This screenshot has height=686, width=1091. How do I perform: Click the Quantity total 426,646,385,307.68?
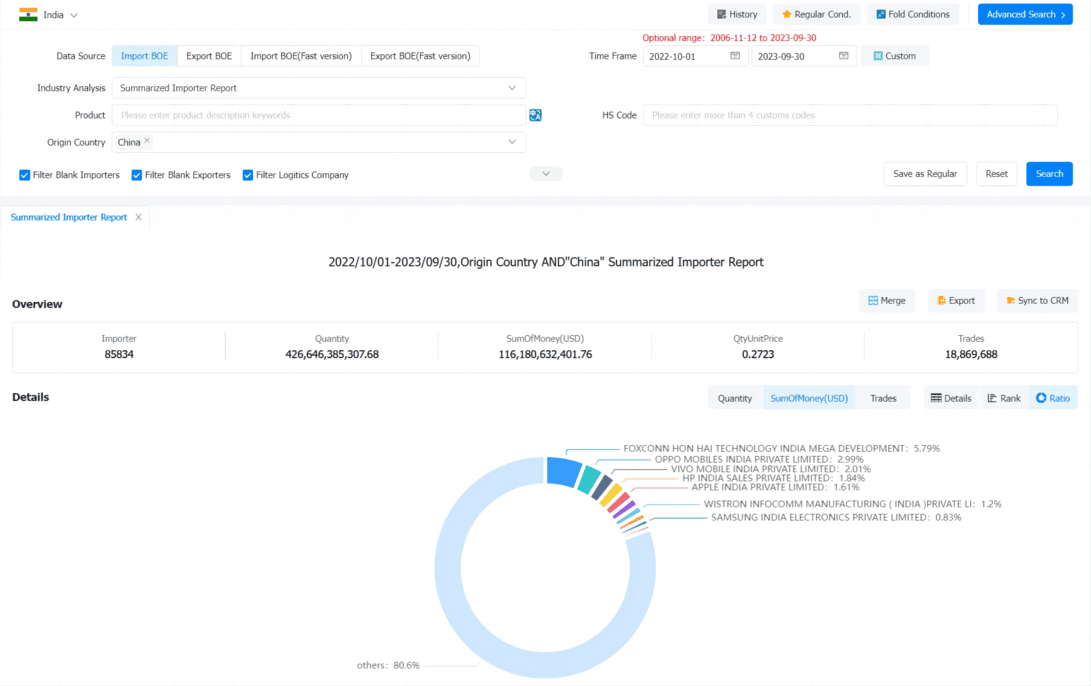pos(332,354)
